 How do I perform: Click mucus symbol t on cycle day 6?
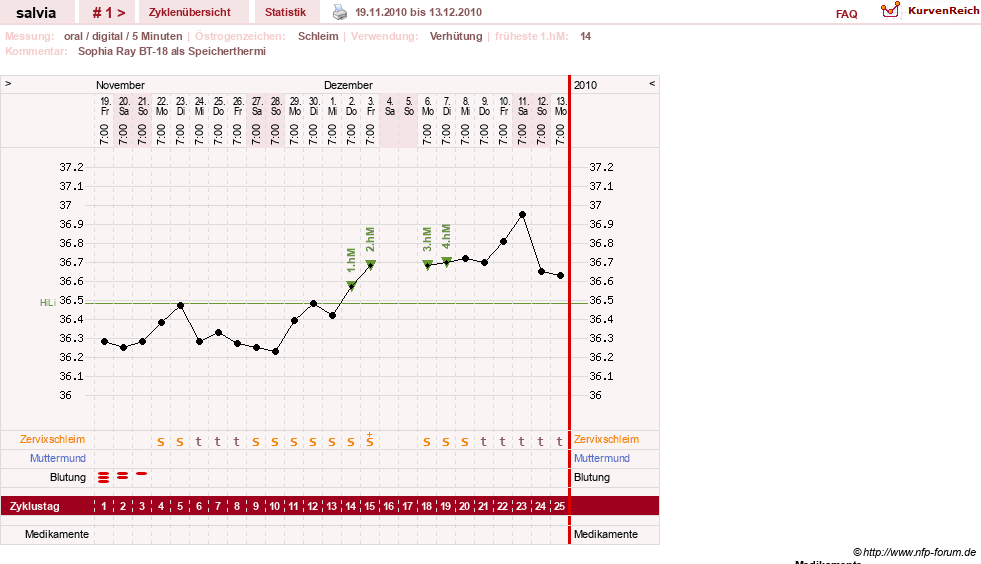click(x=199, y=441)
